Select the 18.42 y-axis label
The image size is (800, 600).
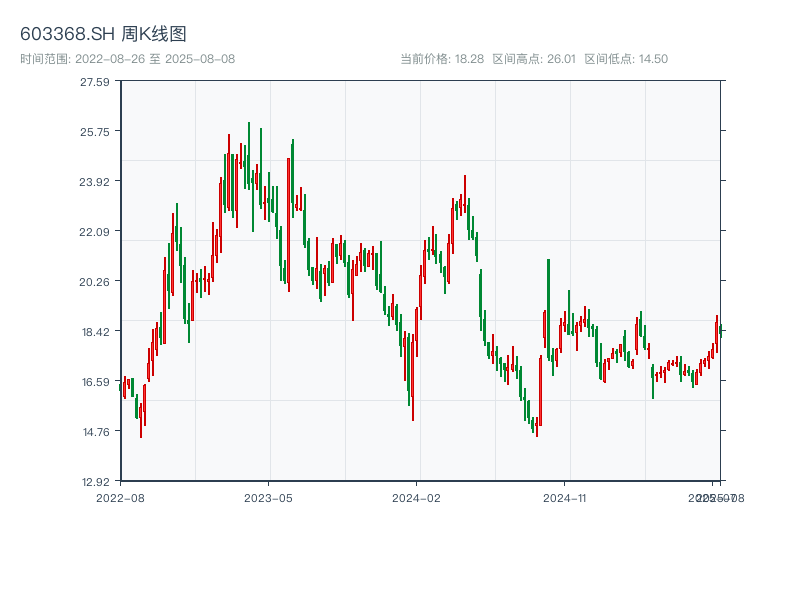point(96,331)
